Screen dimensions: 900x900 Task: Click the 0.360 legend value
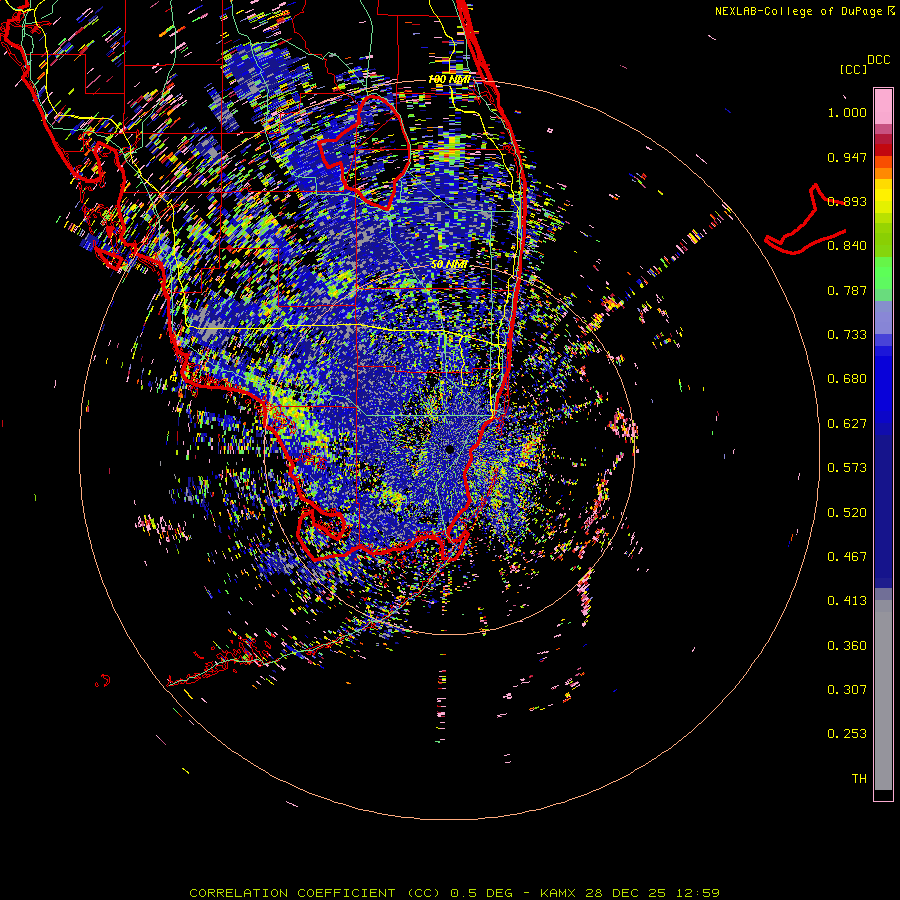pos(847,646)
